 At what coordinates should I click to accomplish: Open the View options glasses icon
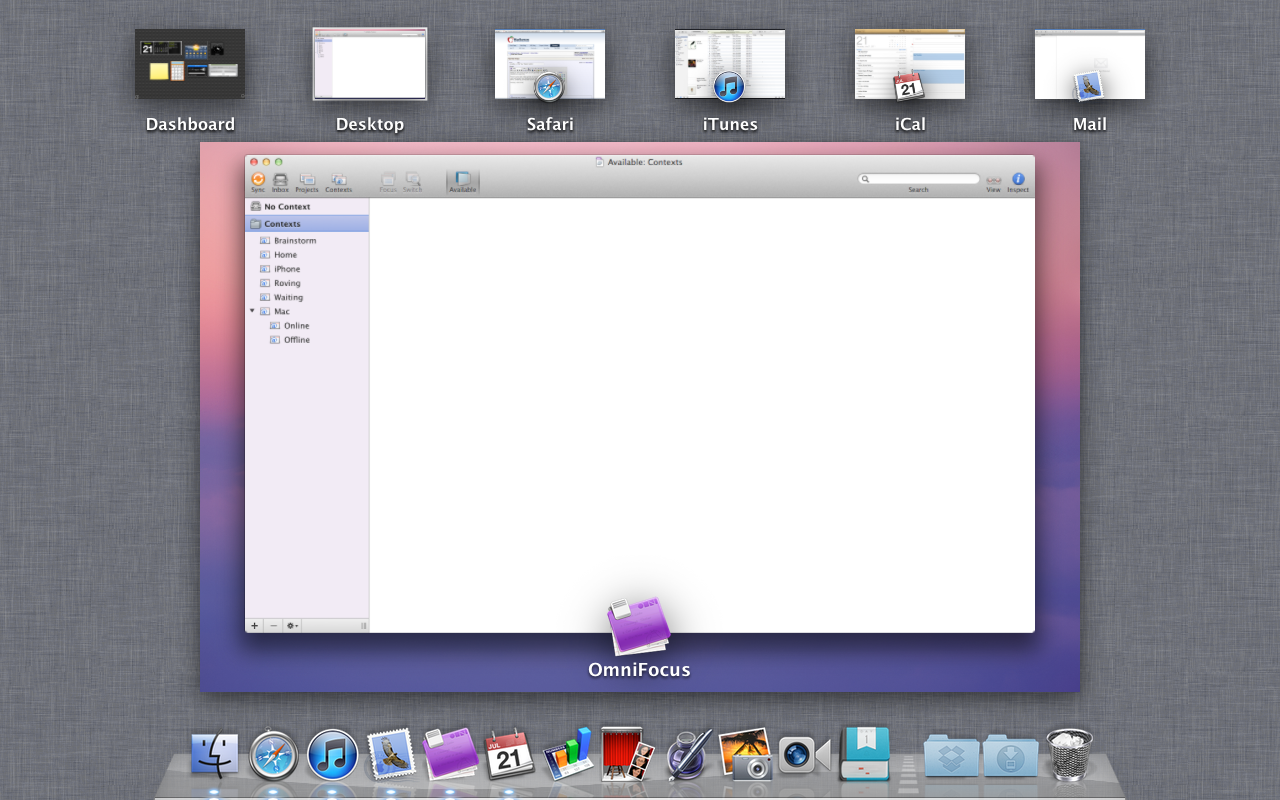pos(993,180)
